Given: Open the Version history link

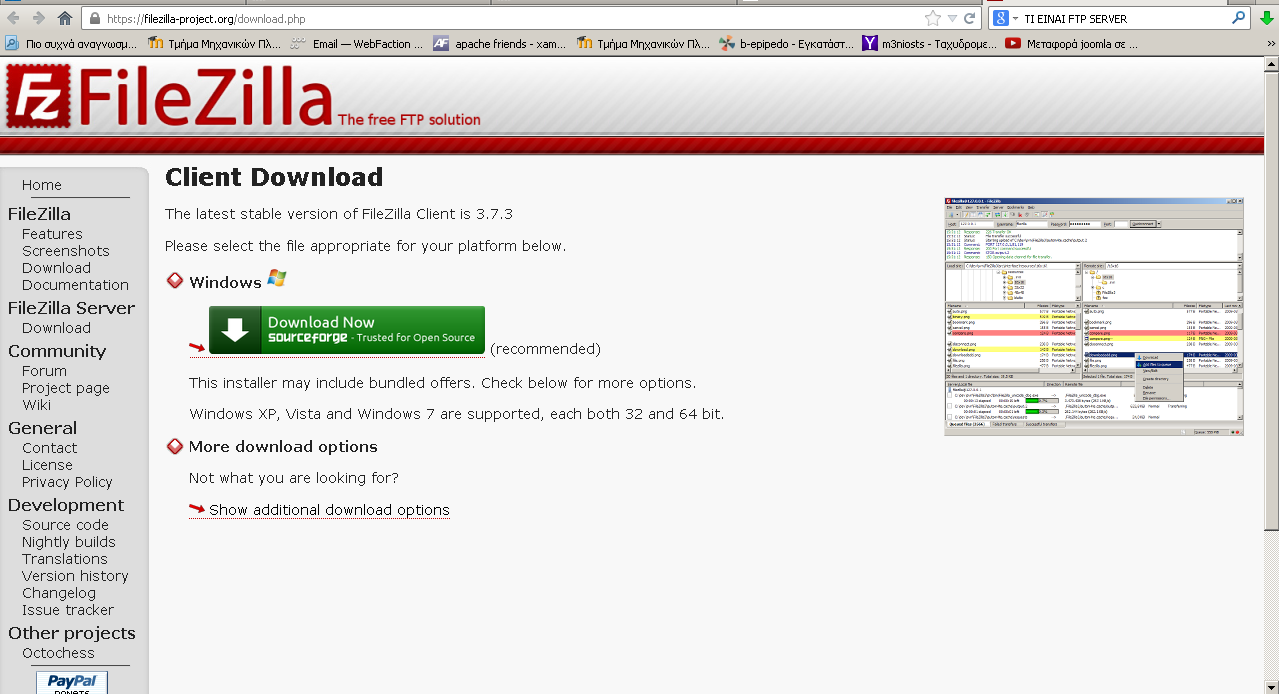Looking at the screenshot, I should pos(75,576).
